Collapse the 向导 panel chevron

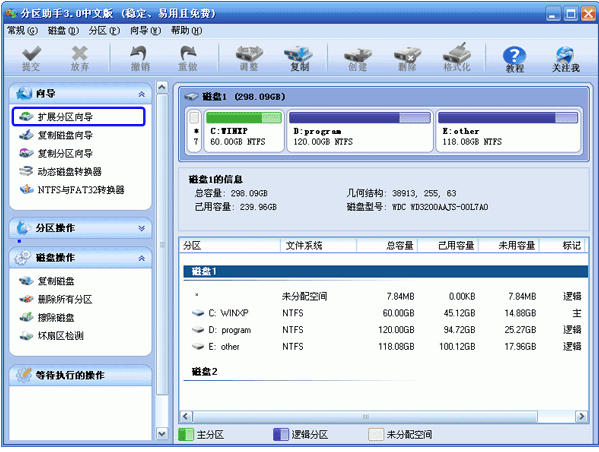(141, 94)
